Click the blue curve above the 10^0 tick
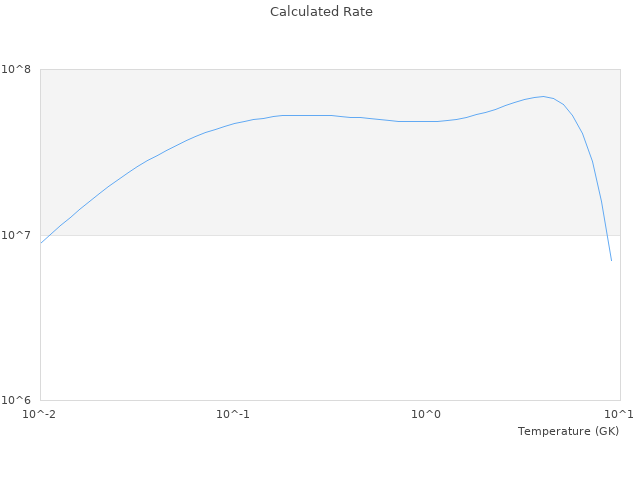Screen dimensions: 640x480 click(x=426, y=121)
